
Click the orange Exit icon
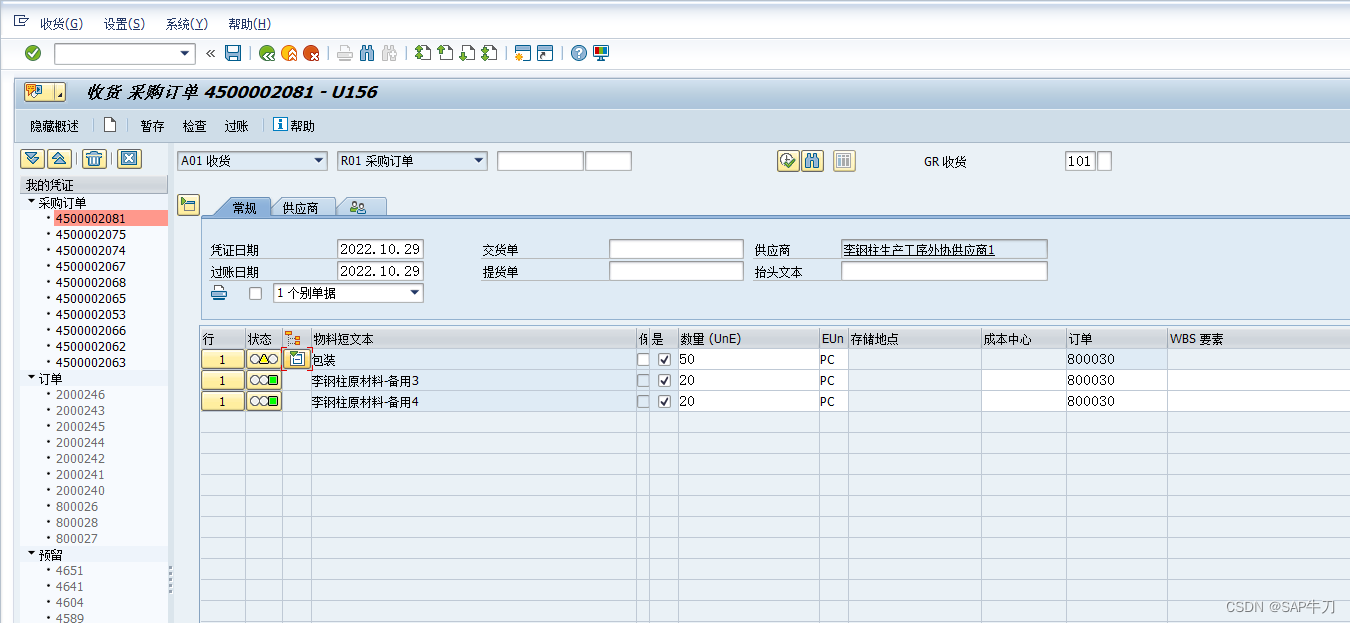tap(289, 53)
